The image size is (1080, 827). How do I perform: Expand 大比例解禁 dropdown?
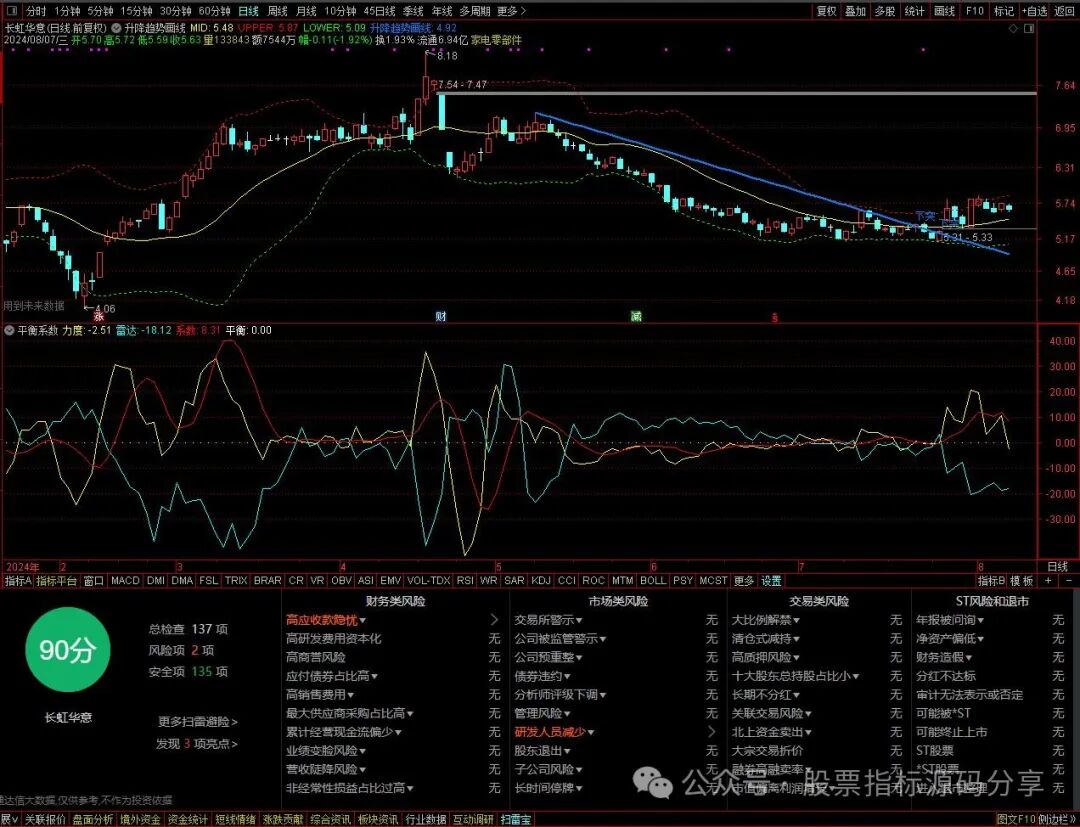pyautogui.click(x=766, y=620)
